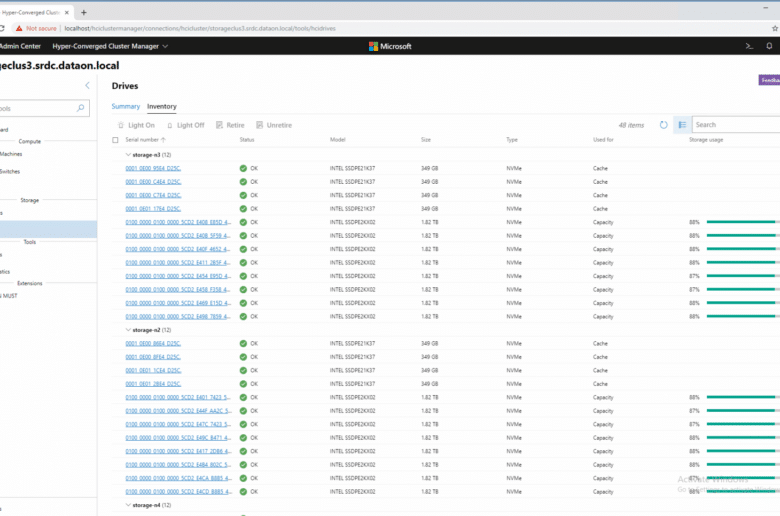Click the Feedback button
This screenshot has height=516, width=780.
point(769,80)
